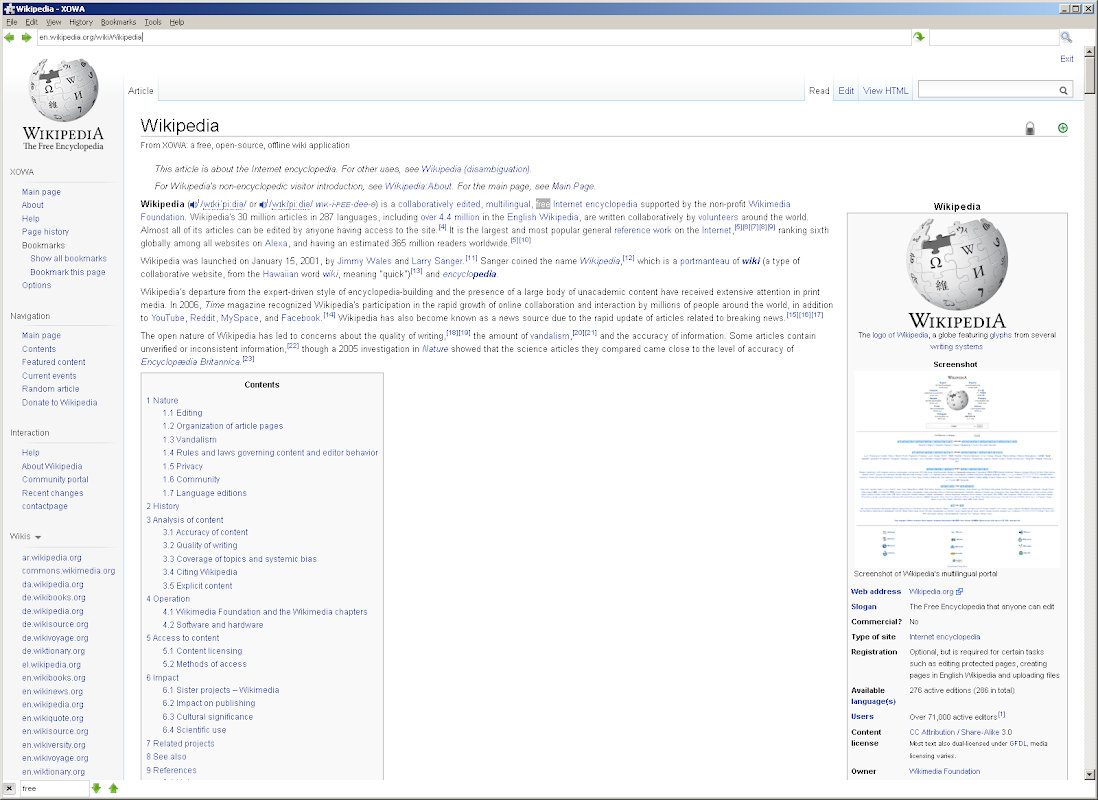Open Wikimedia Foundation link in infobox Owner row
This screenshot has width=1098, height=800.
[x=945, y=771]
